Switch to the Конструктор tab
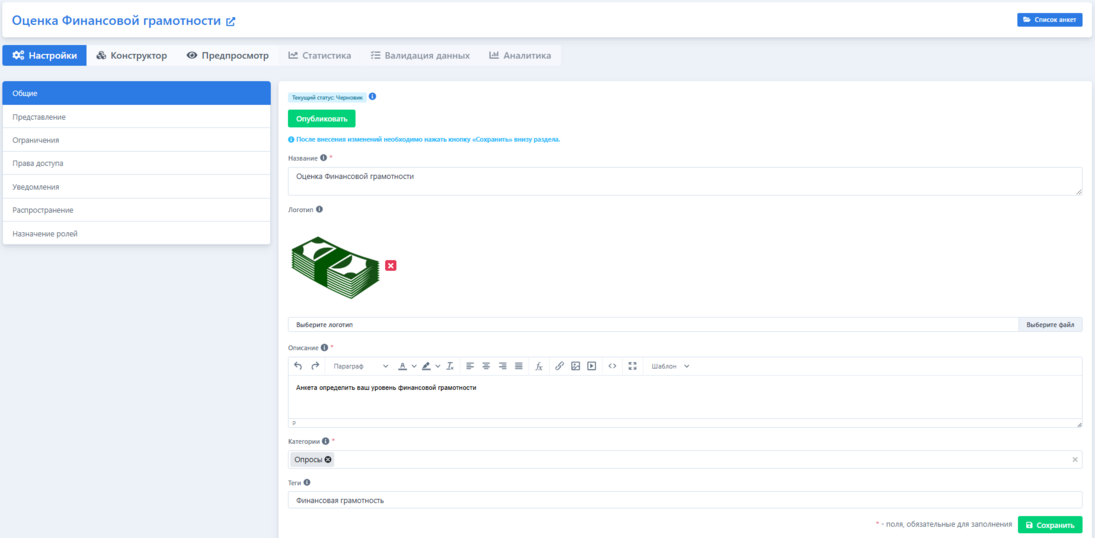The height and width of the screenshot is (538, 1095). pos(132,56)
